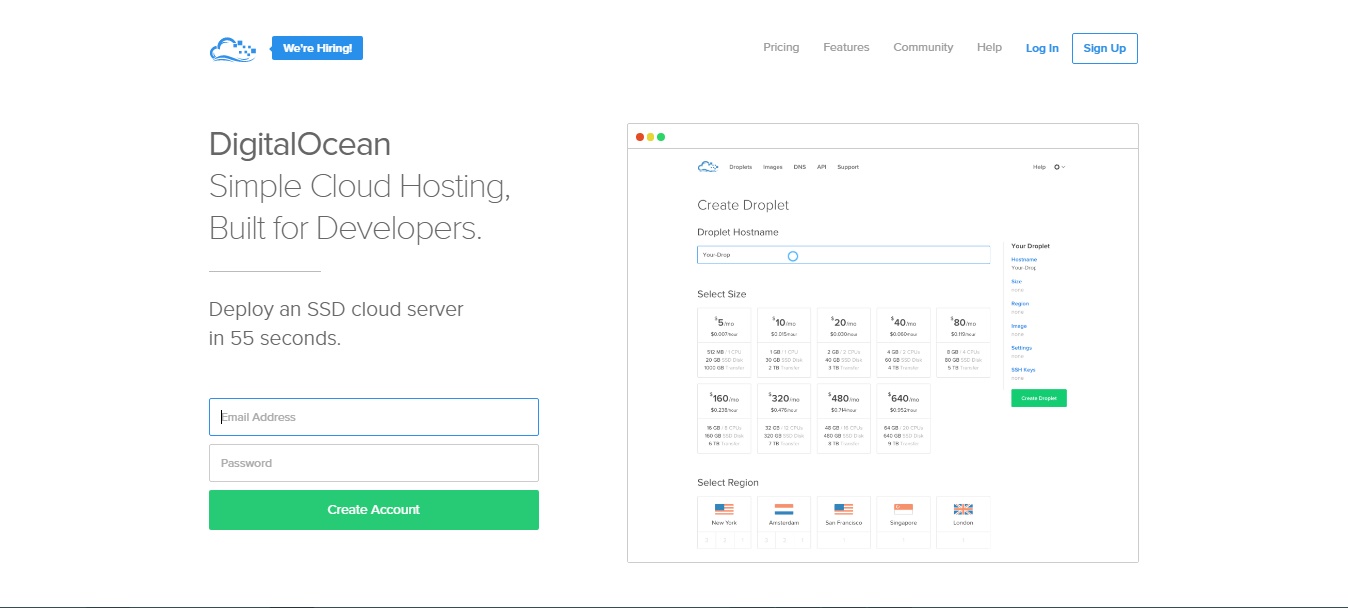
Task: Open the We're Hiring! badge
Action: point(317,48)
